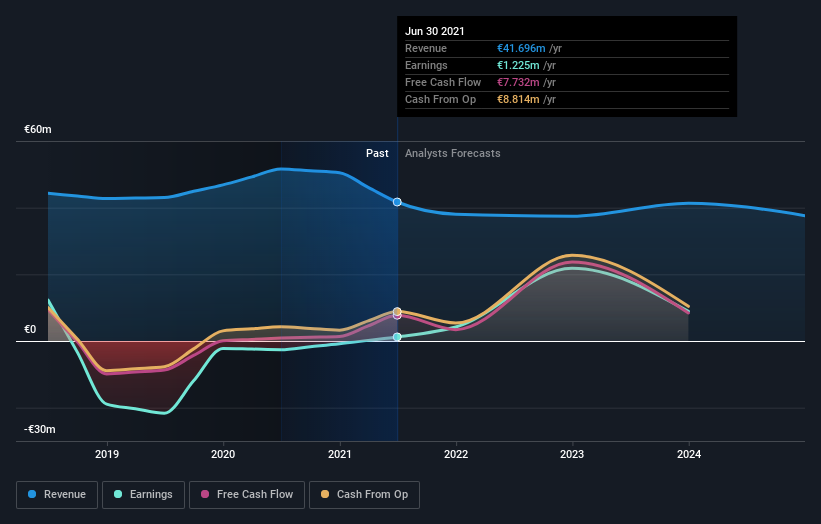Toggle the Cash From Op legend button
The image size is (821, 524).
(x=364, y=495)
